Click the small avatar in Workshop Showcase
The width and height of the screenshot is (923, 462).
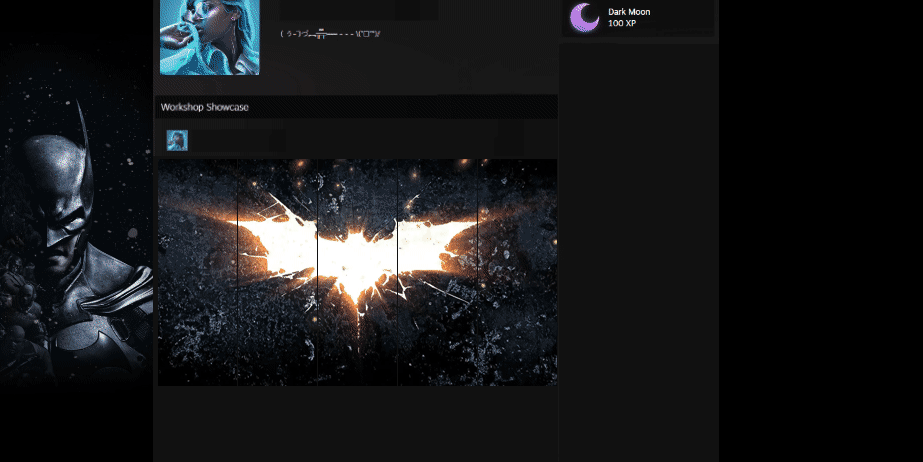[x=177, y=141]
